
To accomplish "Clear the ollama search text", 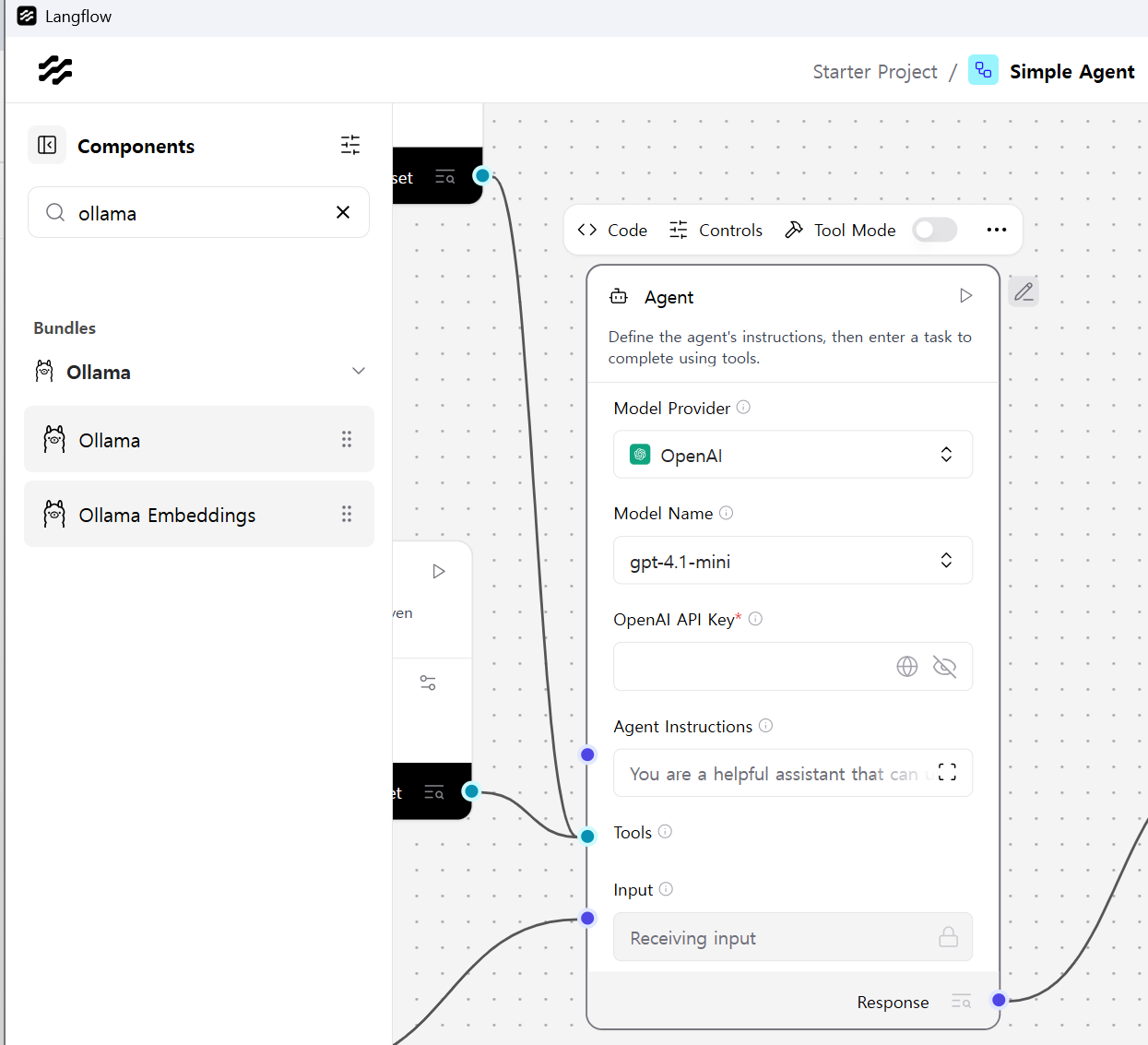I will 343,212.
